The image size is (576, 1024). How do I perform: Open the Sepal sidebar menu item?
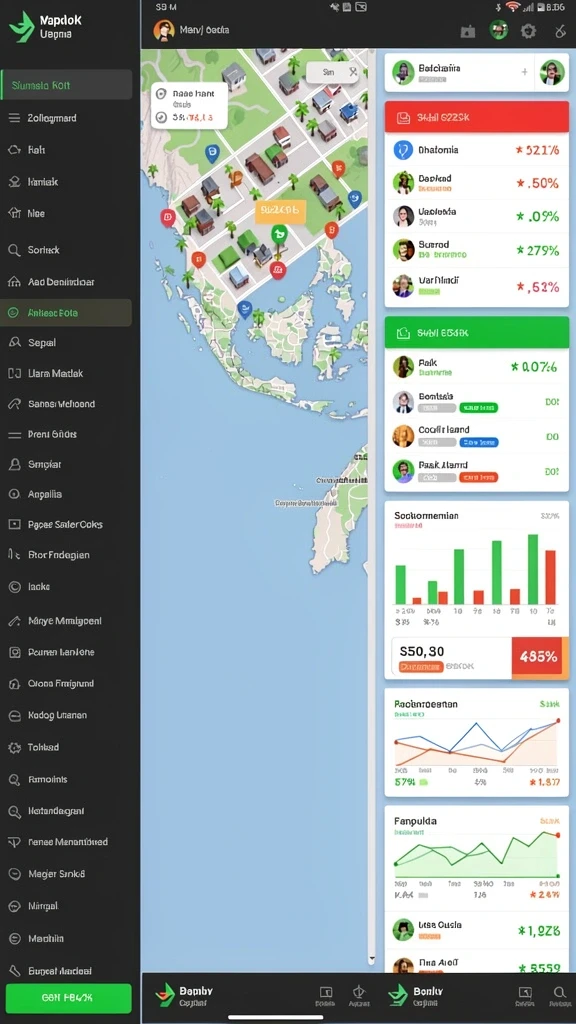[x=66, y=343]
